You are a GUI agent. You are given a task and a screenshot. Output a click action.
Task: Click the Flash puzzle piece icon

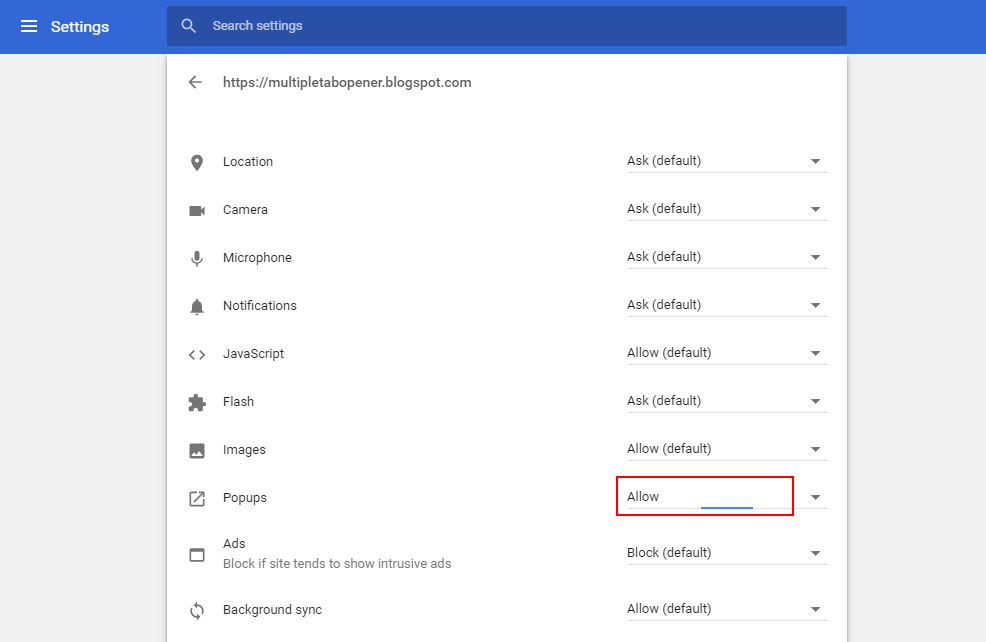(x=197, y=402)
